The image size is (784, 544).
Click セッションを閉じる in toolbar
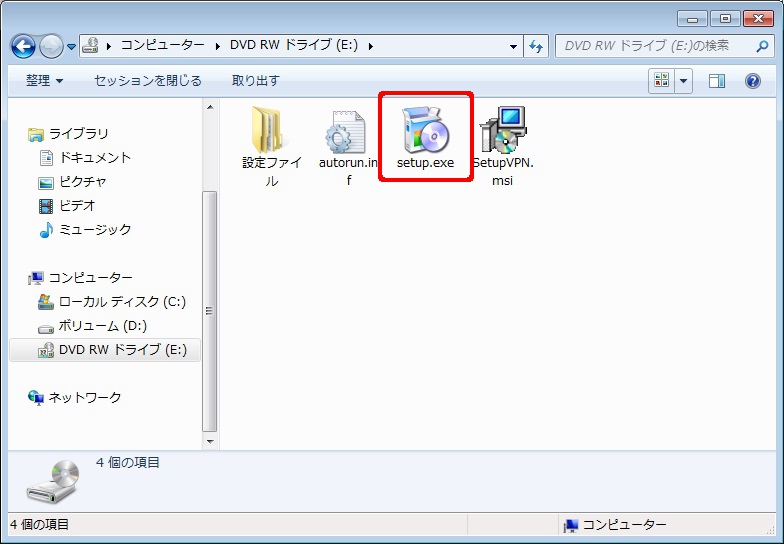147,80
